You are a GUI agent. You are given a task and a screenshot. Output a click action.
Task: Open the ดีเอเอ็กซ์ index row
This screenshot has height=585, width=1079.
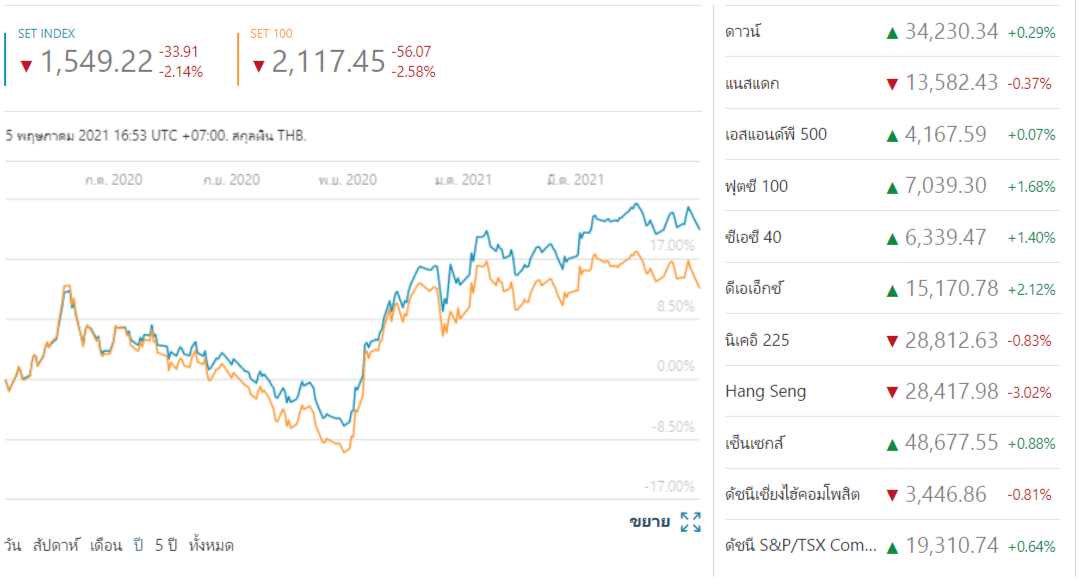click(753, 289)
